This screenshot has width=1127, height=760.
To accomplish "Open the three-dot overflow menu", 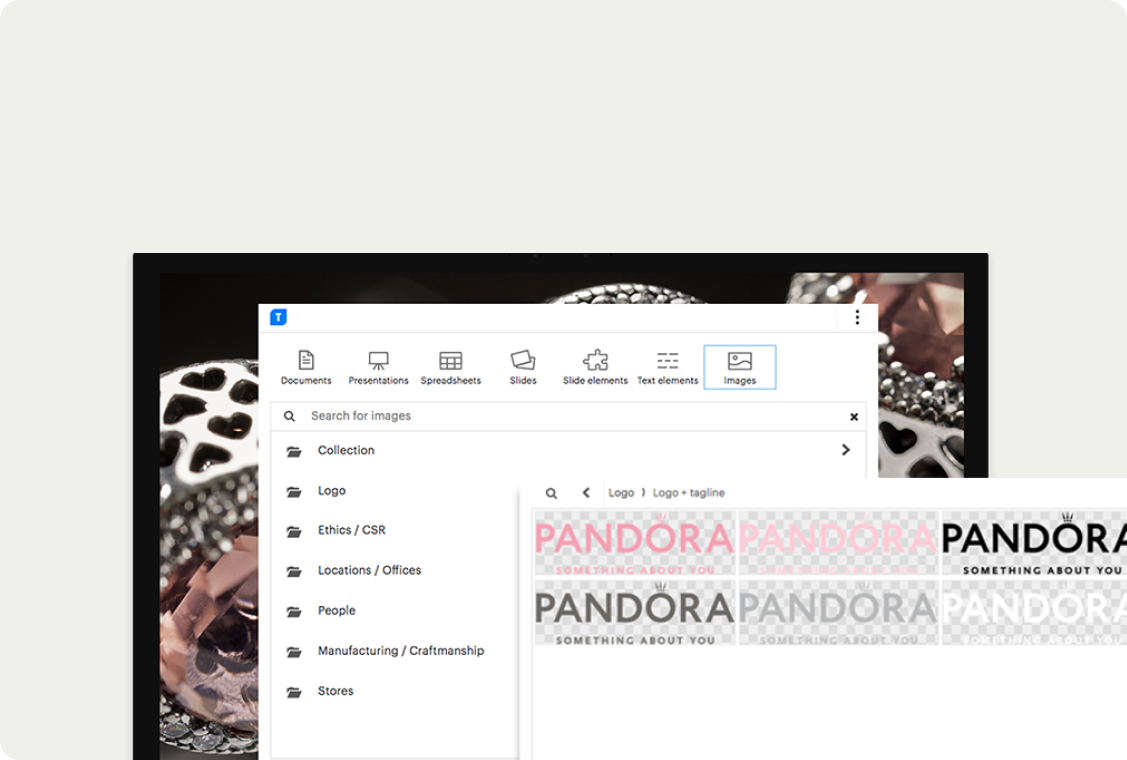I will click(x=857, y=317).
